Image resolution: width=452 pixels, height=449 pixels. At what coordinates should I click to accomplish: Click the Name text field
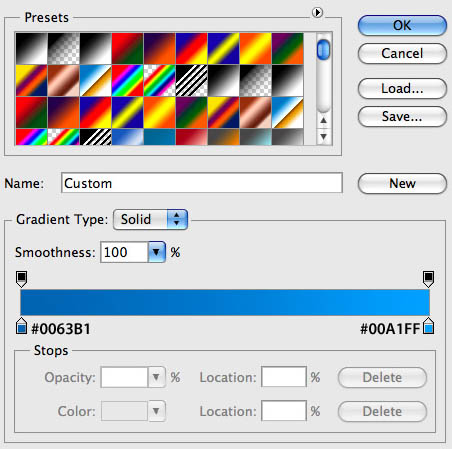[202, 183]
